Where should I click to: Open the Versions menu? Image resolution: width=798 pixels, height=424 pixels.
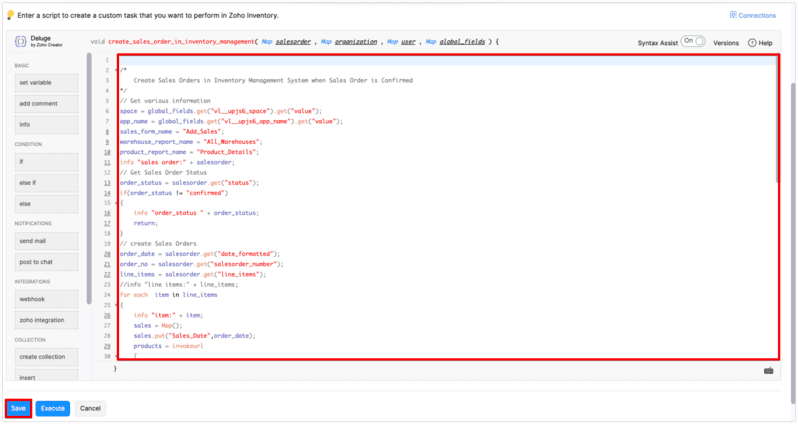coord(726,43)
